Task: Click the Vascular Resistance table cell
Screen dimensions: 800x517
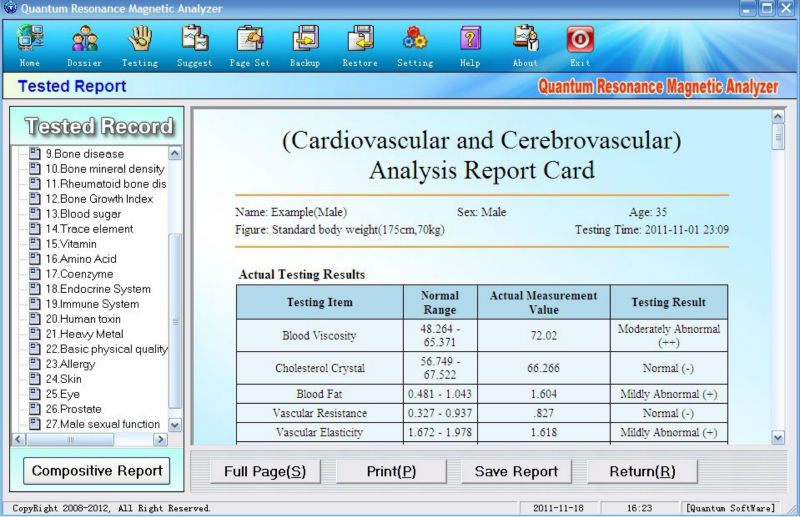Action: tap(319, 413)
